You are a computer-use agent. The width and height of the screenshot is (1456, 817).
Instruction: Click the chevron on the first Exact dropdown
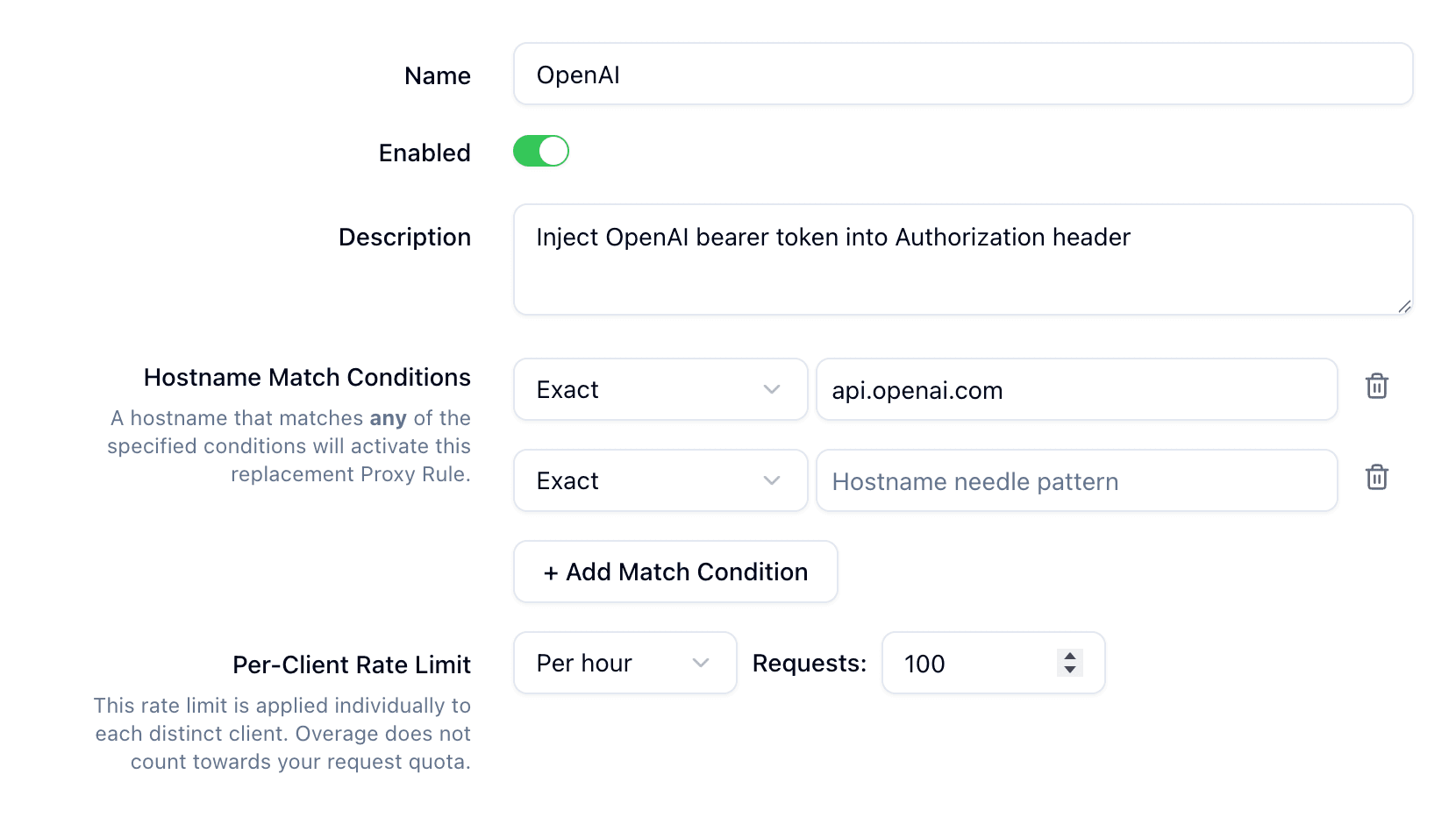point(772,389)
